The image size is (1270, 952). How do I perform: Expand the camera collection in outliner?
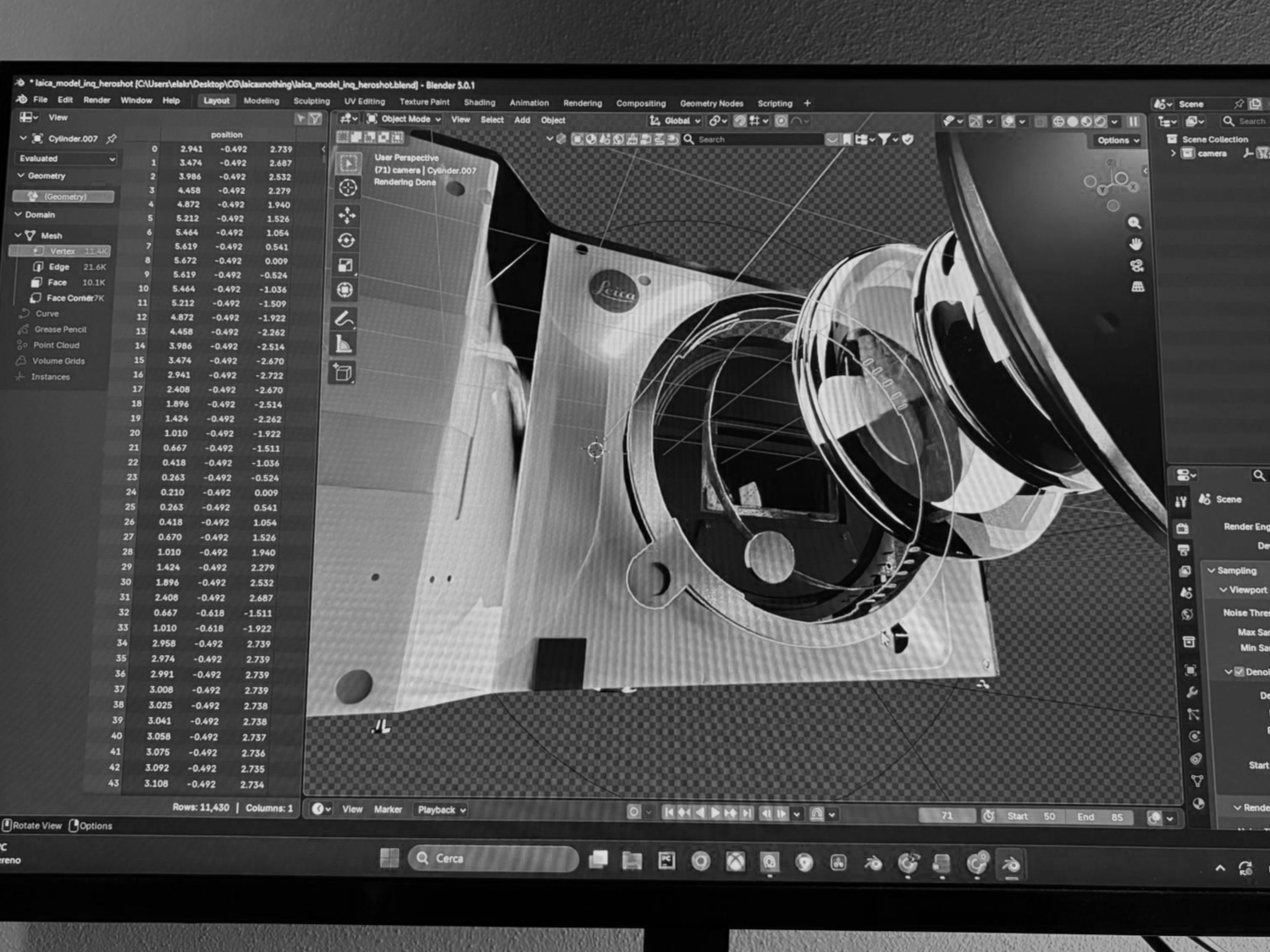(x=1173, y=153)
